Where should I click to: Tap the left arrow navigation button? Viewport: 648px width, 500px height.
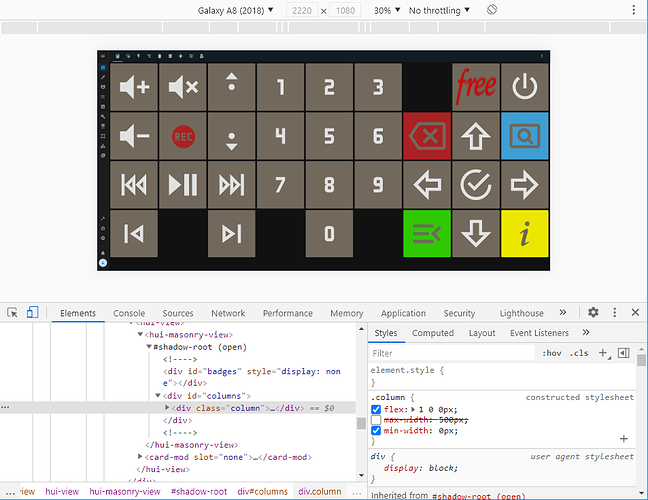pyautogui.click(x=427, y=185)
